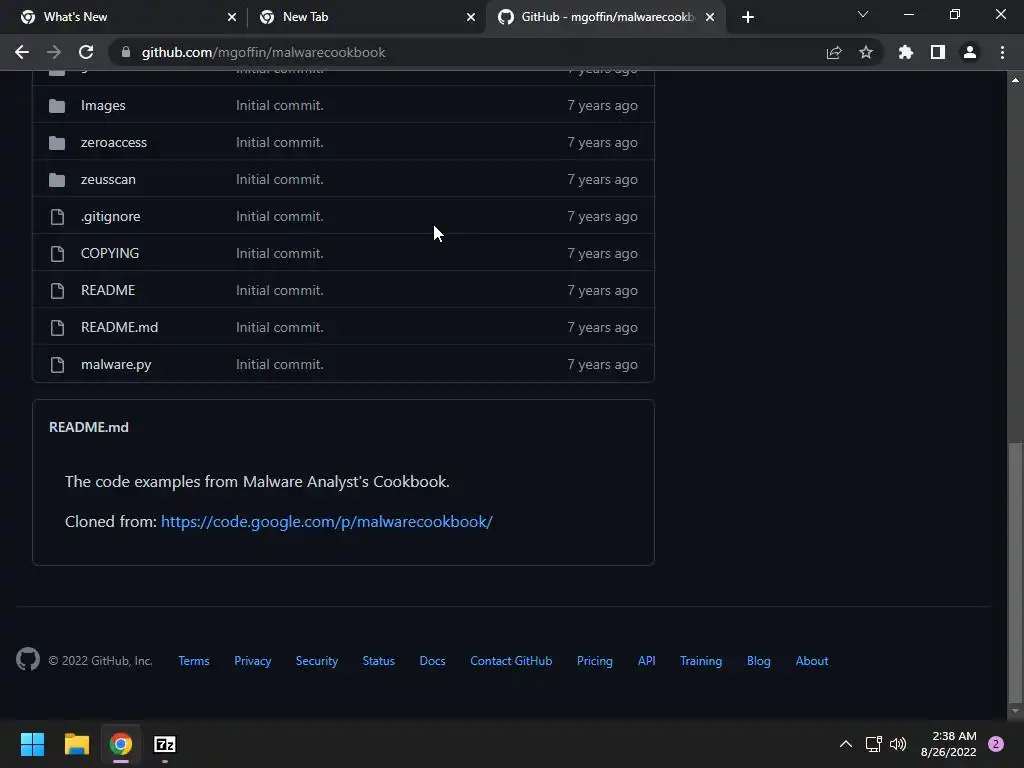Click the zeusscan folder icon
This screenshot has height=768, width=1024.
pos(57,180)
